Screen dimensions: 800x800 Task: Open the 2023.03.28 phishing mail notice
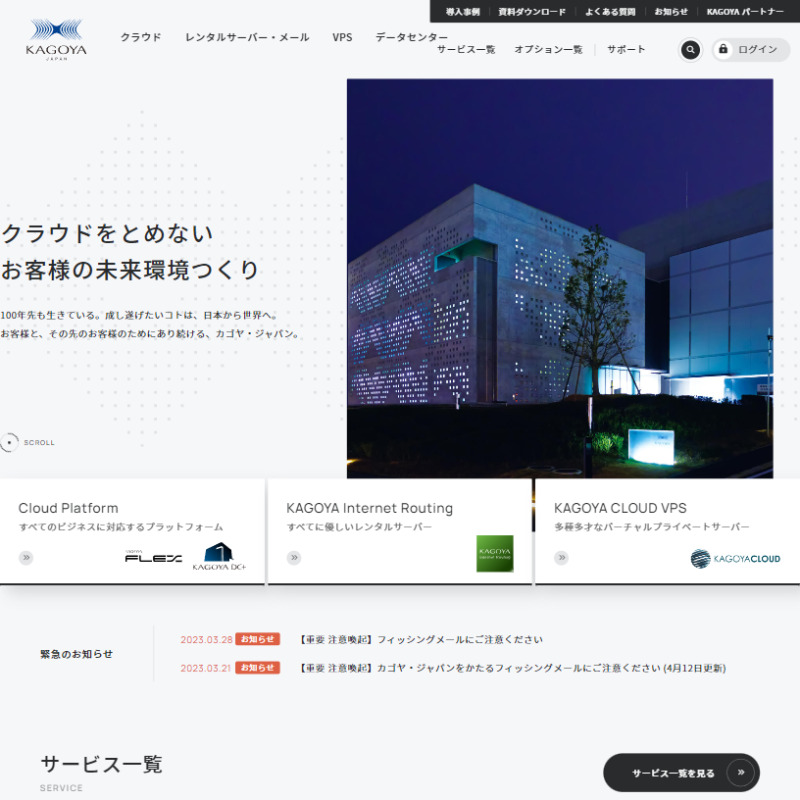421,639
